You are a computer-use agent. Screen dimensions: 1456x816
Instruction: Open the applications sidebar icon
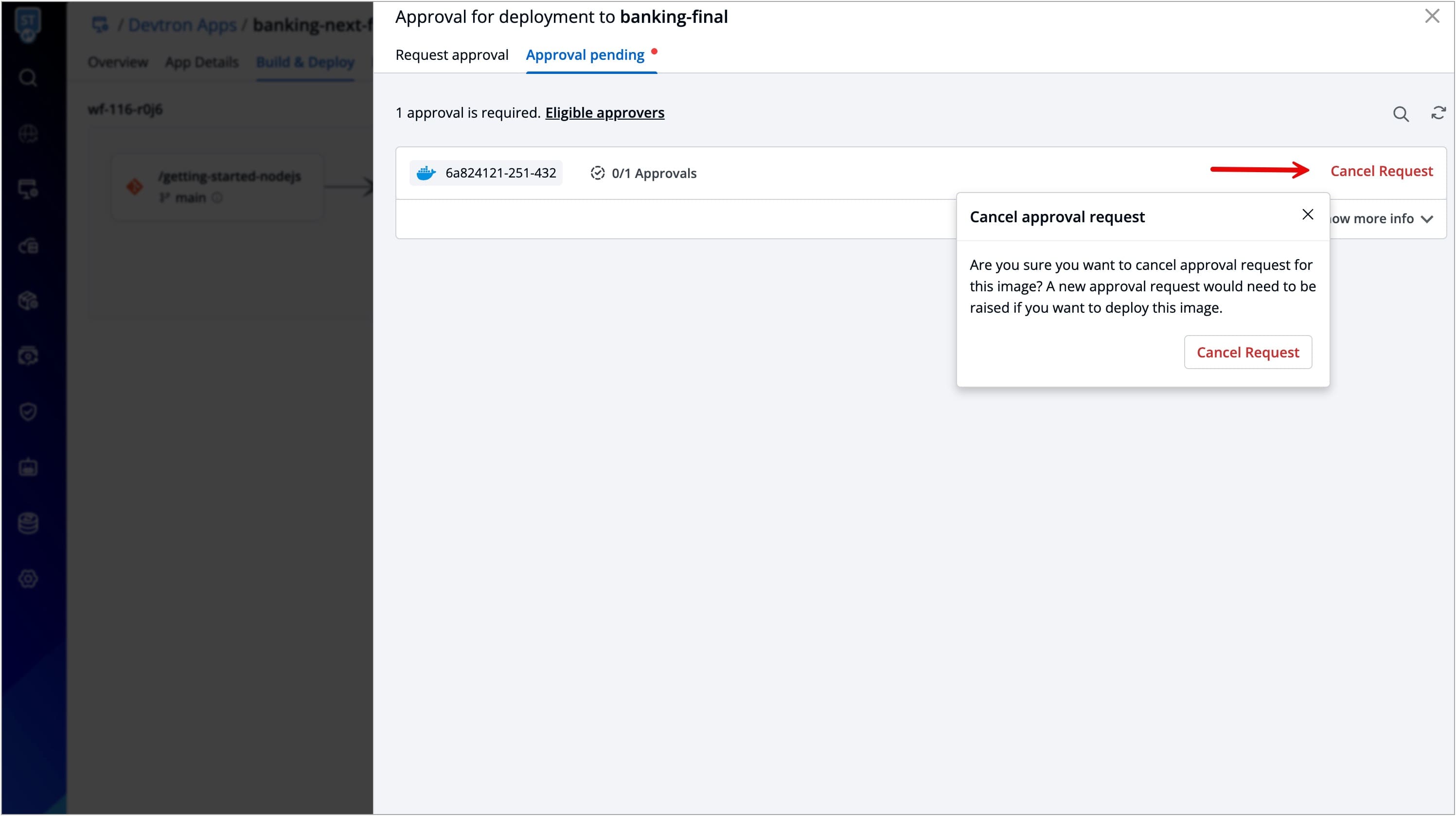click(28, 189)
